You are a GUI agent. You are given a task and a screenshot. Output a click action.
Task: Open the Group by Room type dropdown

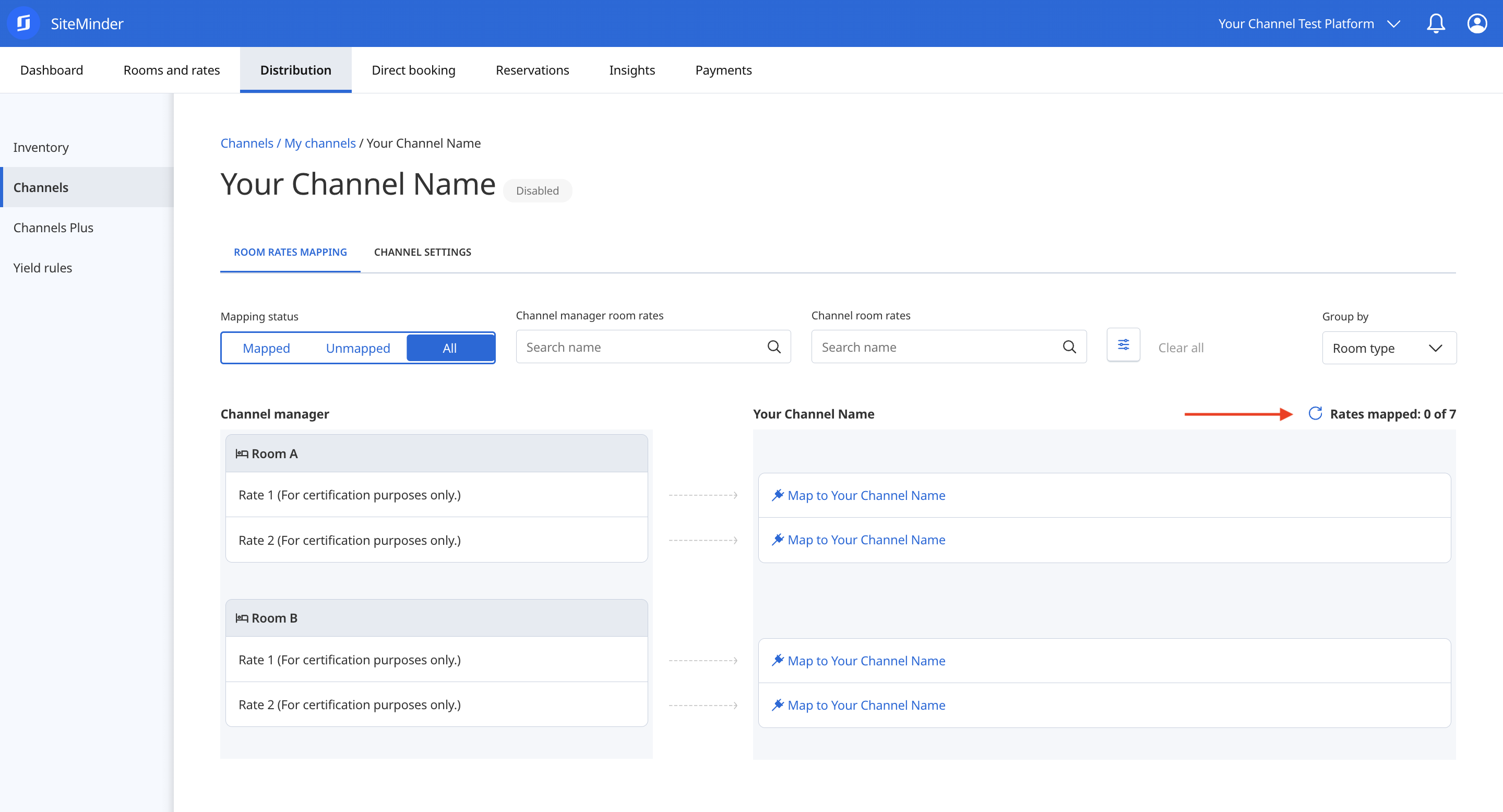(x=1389, y=348)
